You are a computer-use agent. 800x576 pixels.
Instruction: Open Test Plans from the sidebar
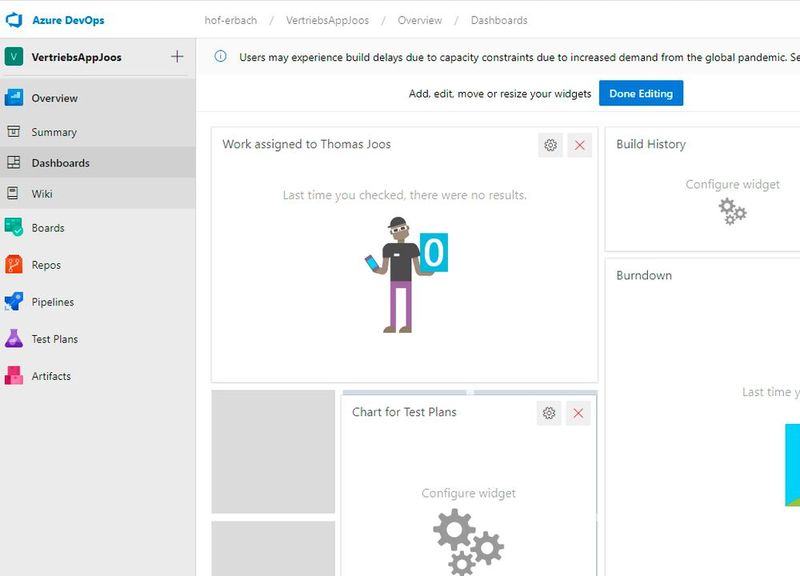(x=55, y=339)
